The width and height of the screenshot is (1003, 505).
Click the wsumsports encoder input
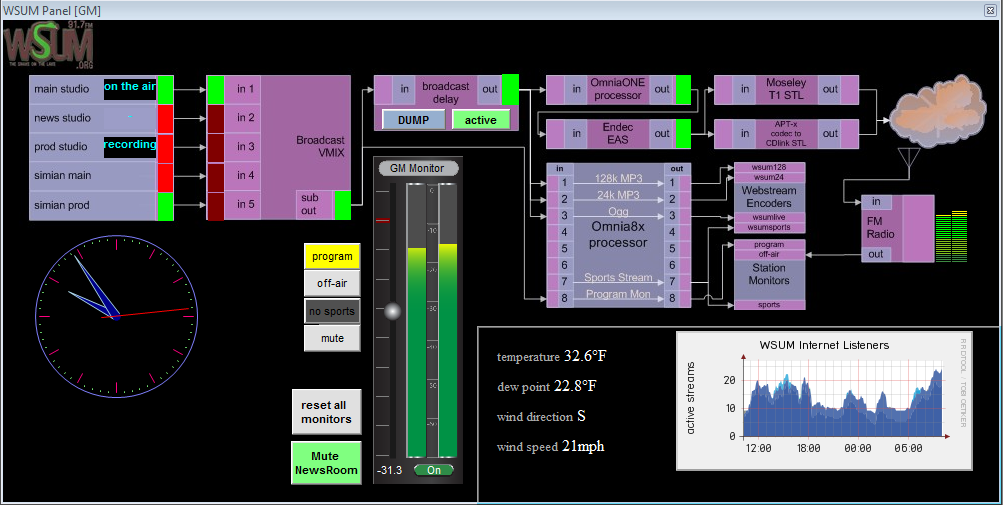pyautogui.click(x=769, y=227)
